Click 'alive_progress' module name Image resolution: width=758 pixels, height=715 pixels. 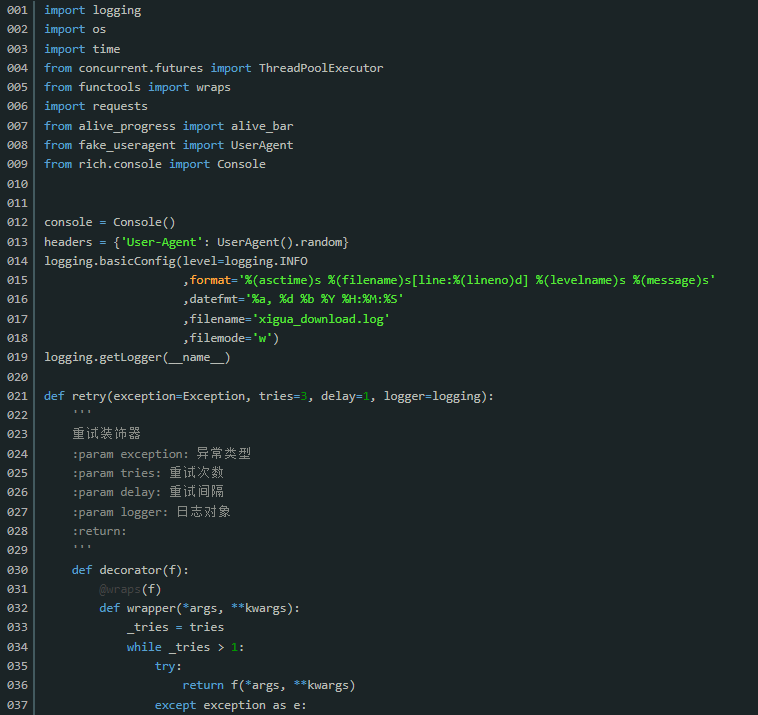(x=127, y=126)
